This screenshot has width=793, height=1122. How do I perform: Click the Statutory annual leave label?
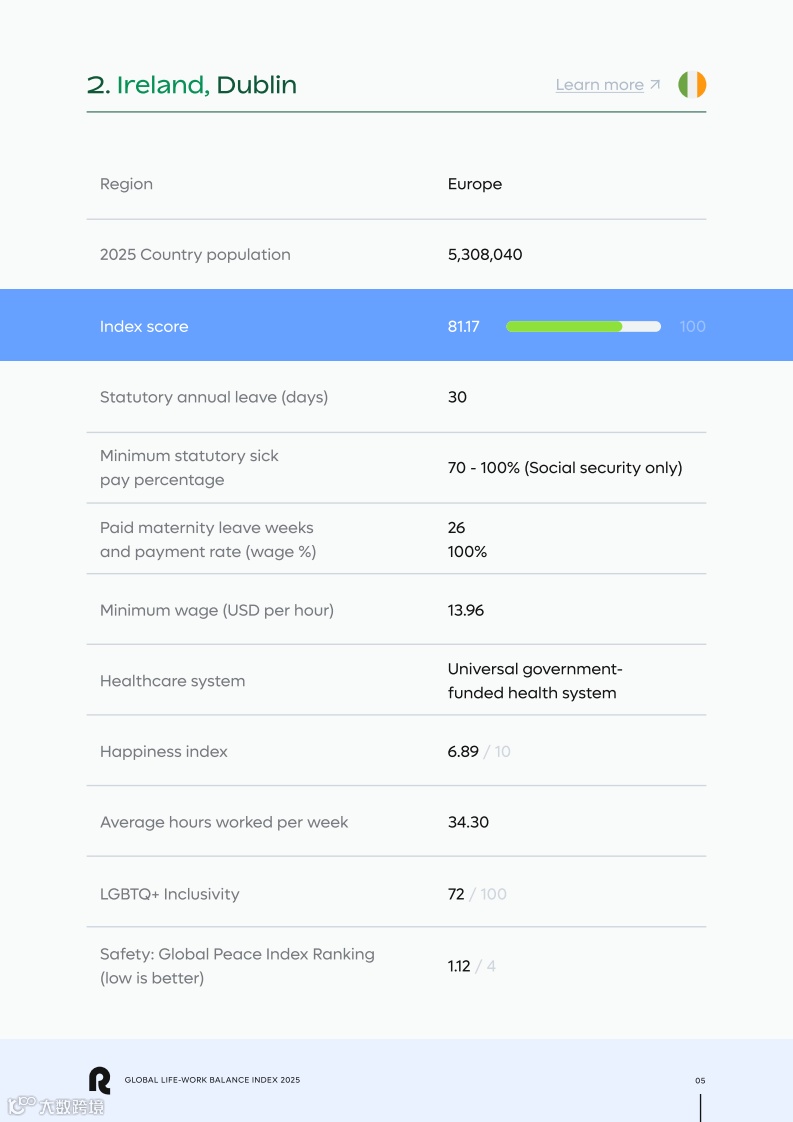tap(214, 397)
